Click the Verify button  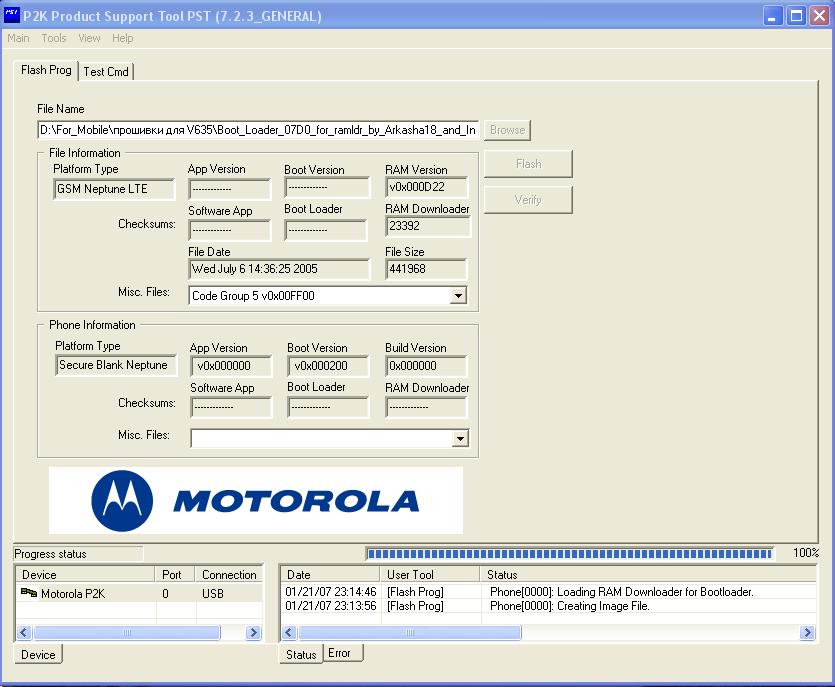[528, 200]
